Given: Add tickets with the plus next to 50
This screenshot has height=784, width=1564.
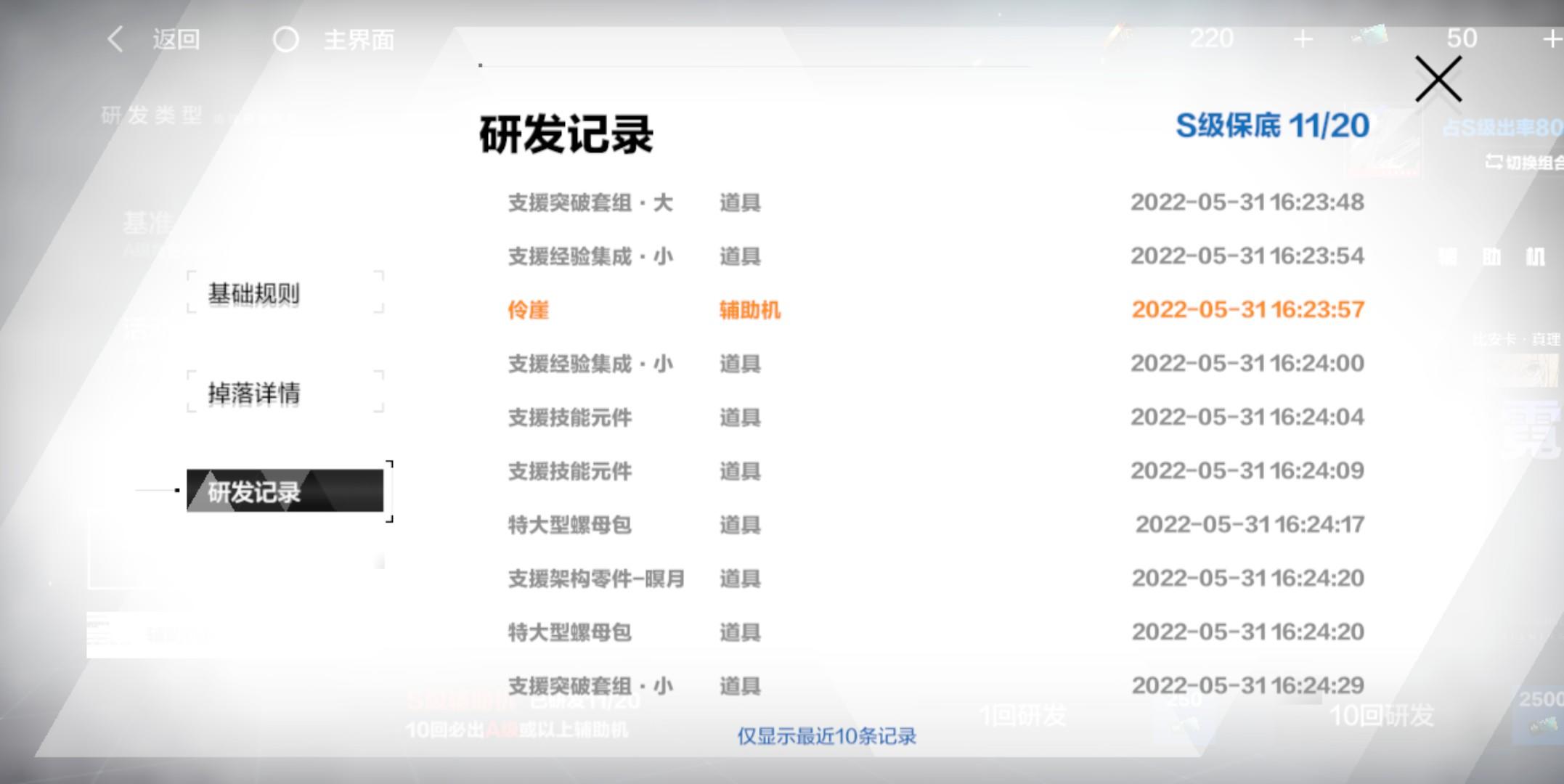Looking at the screenshot, I should tap(1552, 38).
